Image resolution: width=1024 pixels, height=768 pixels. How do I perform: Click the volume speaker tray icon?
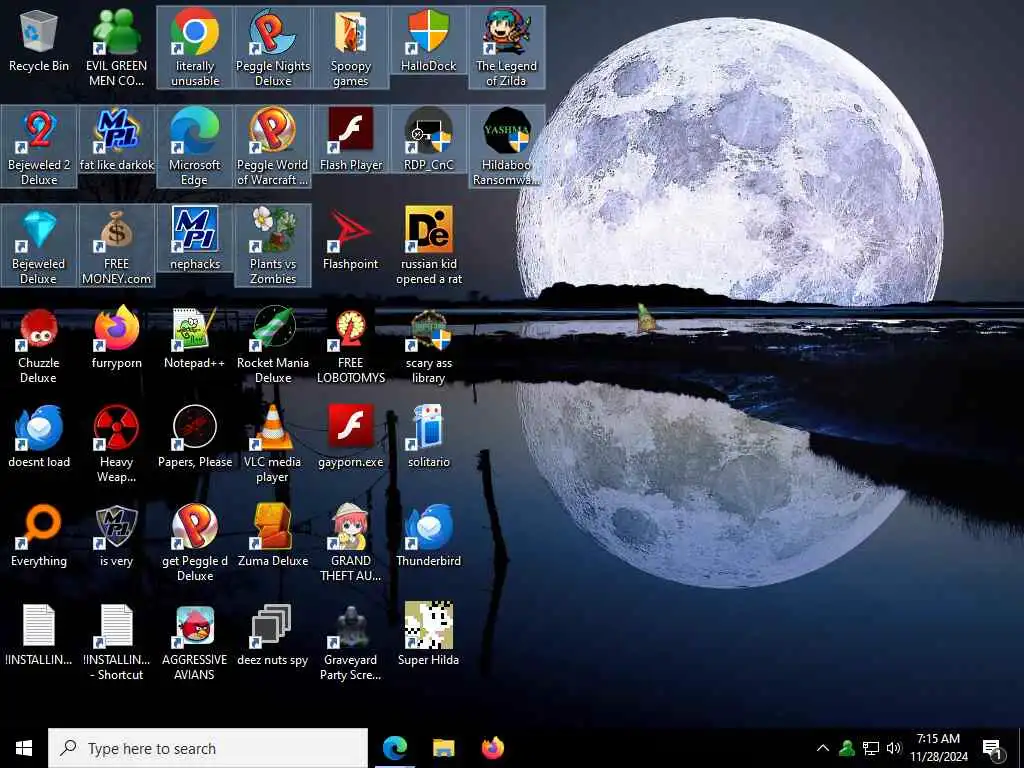(894, 748)
